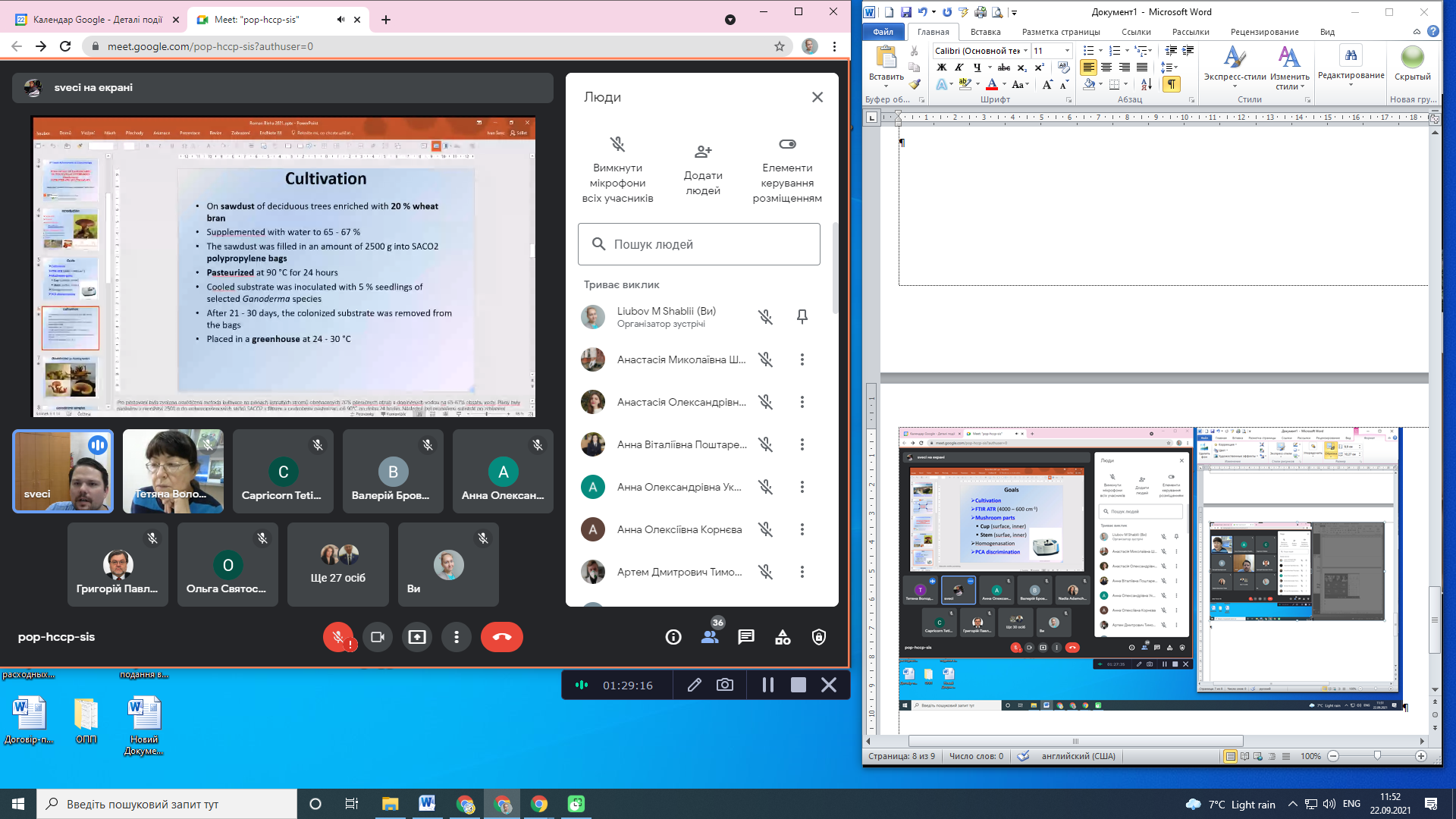Open Елементи керування розміщенням
This screenshot has width=1456, height=819.
click(787, 170)
